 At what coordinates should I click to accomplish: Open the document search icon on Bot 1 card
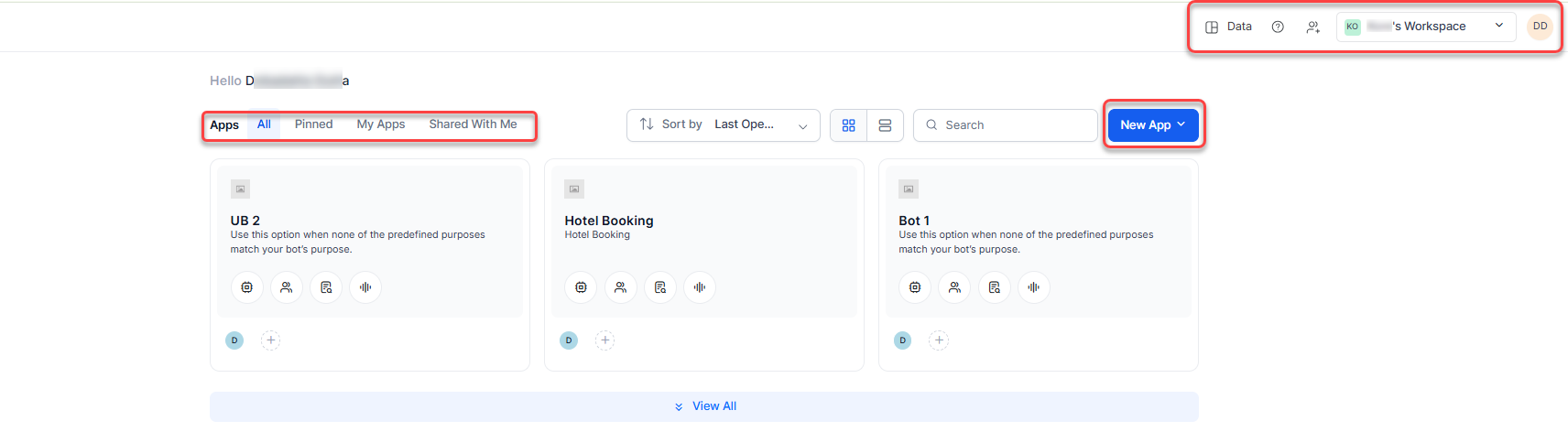[x=994, y=287]
